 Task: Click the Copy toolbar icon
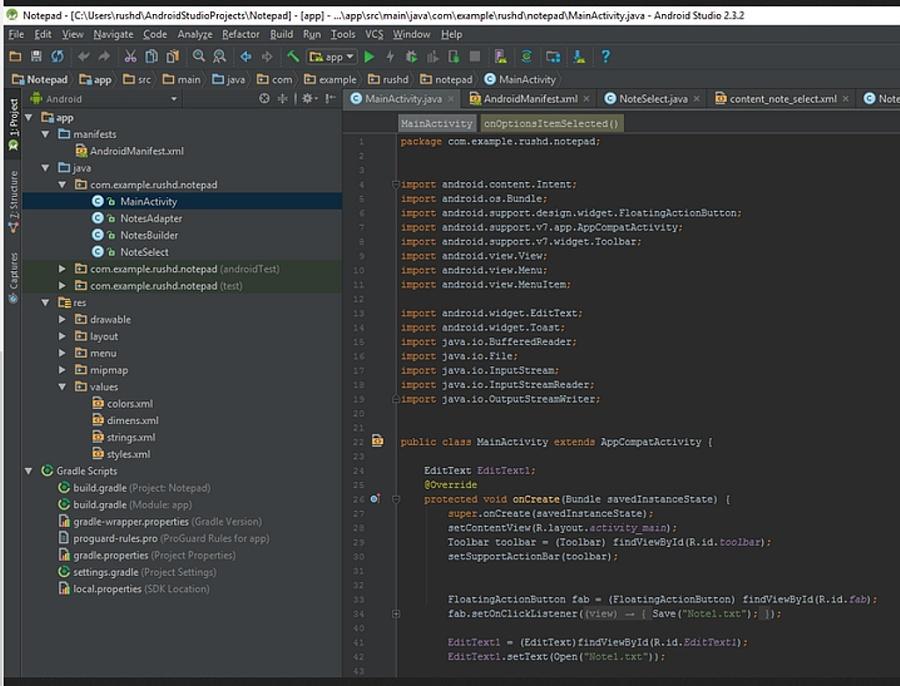point(152,56)
